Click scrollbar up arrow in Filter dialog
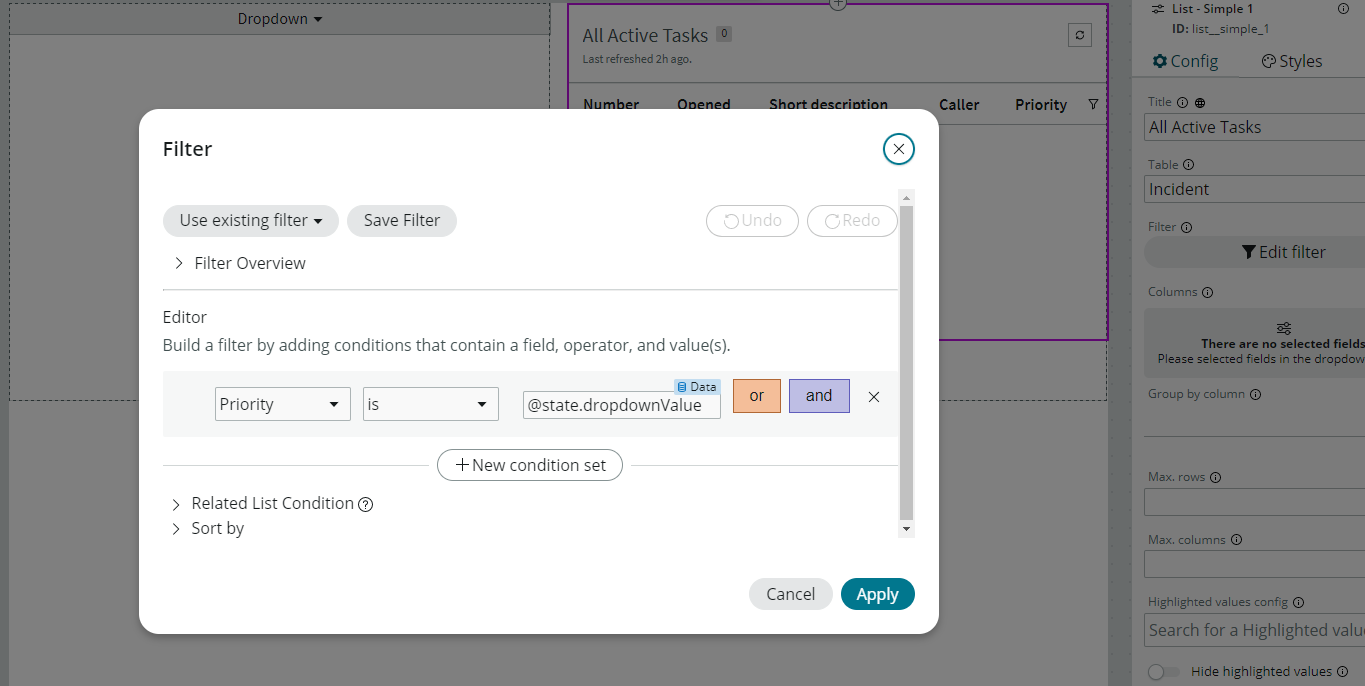The image size is (1365, 686). tap(906, 197)
